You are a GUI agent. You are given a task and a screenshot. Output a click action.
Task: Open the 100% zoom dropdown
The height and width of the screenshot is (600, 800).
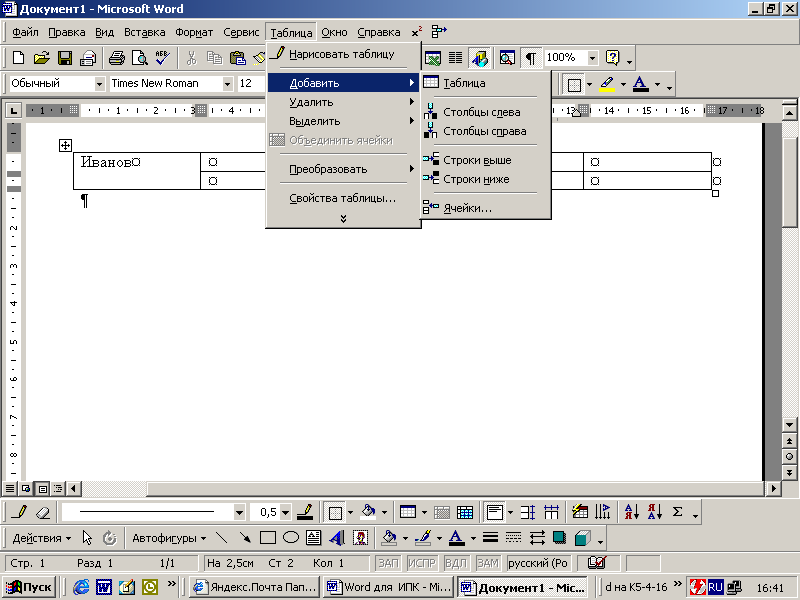click(592, 58)
